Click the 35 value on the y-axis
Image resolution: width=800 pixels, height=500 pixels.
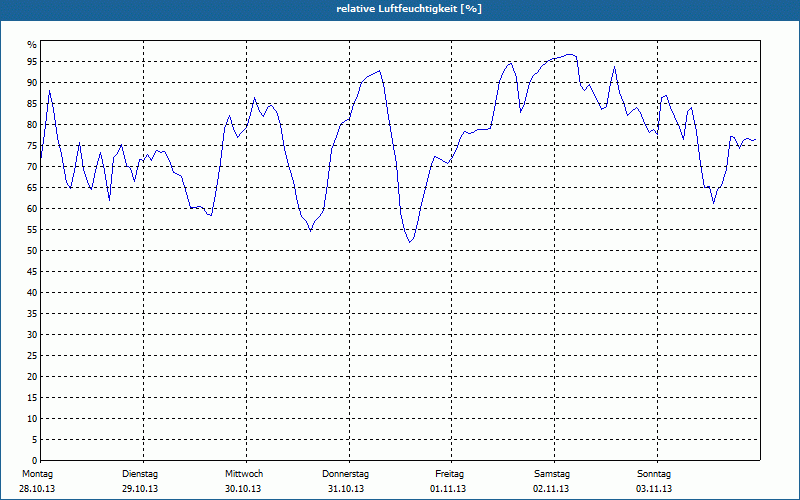pyautogui.click(x=32, y=314)
